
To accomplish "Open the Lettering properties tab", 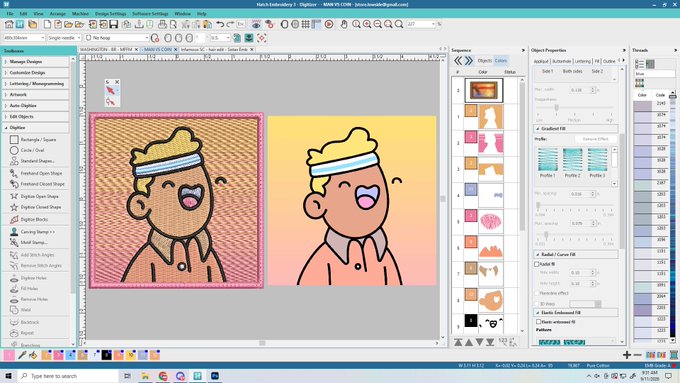I will [x=582, y=61].
